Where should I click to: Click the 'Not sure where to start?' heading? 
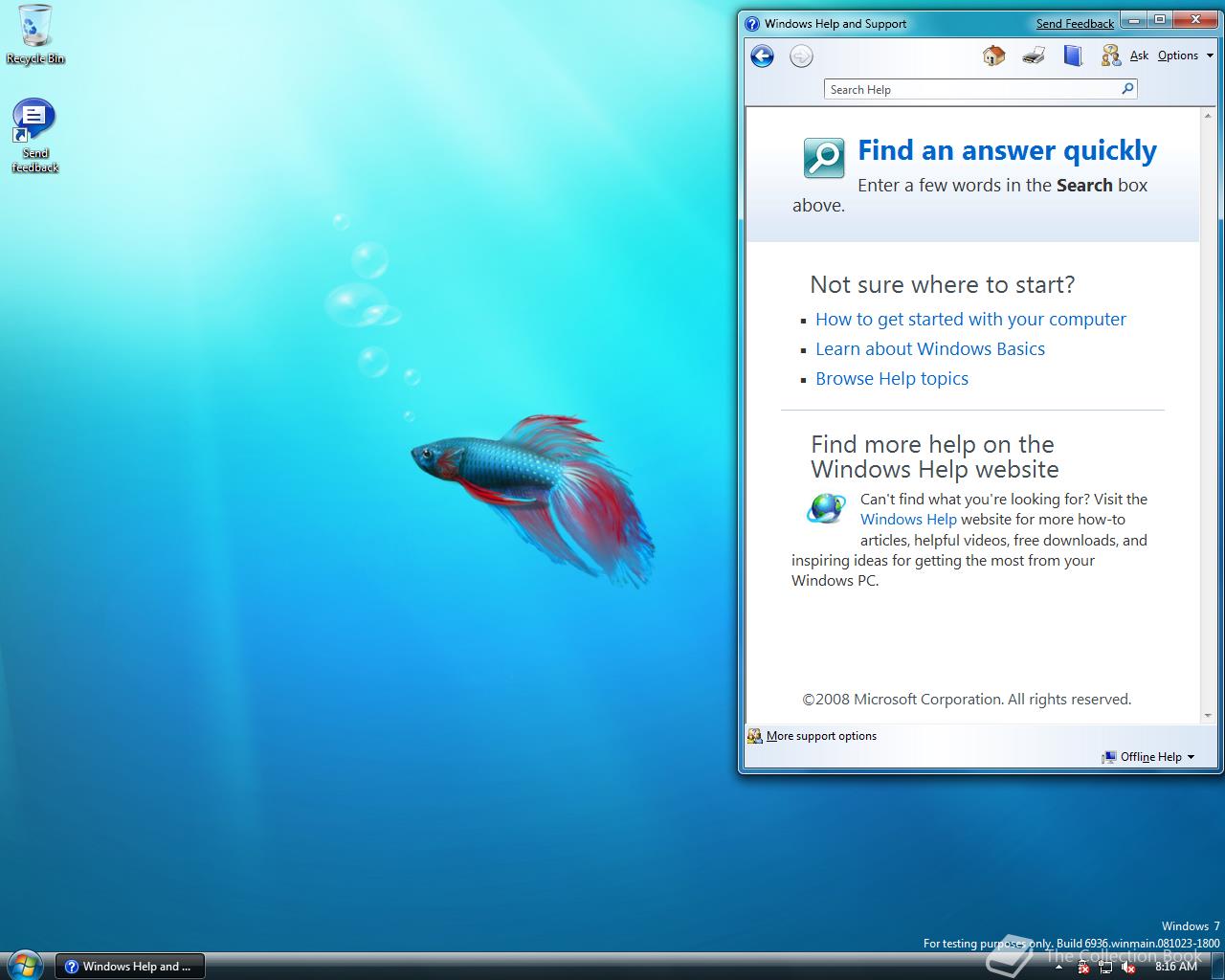pyautogui.click(x=943, y=284)
